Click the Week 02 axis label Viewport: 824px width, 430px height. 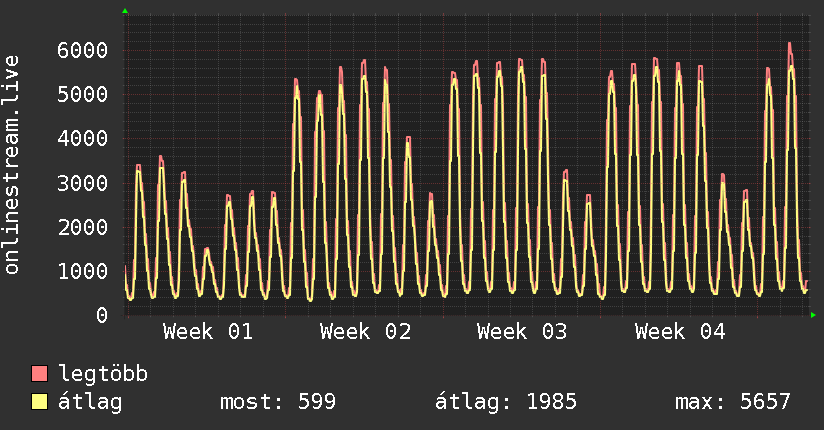366,332
